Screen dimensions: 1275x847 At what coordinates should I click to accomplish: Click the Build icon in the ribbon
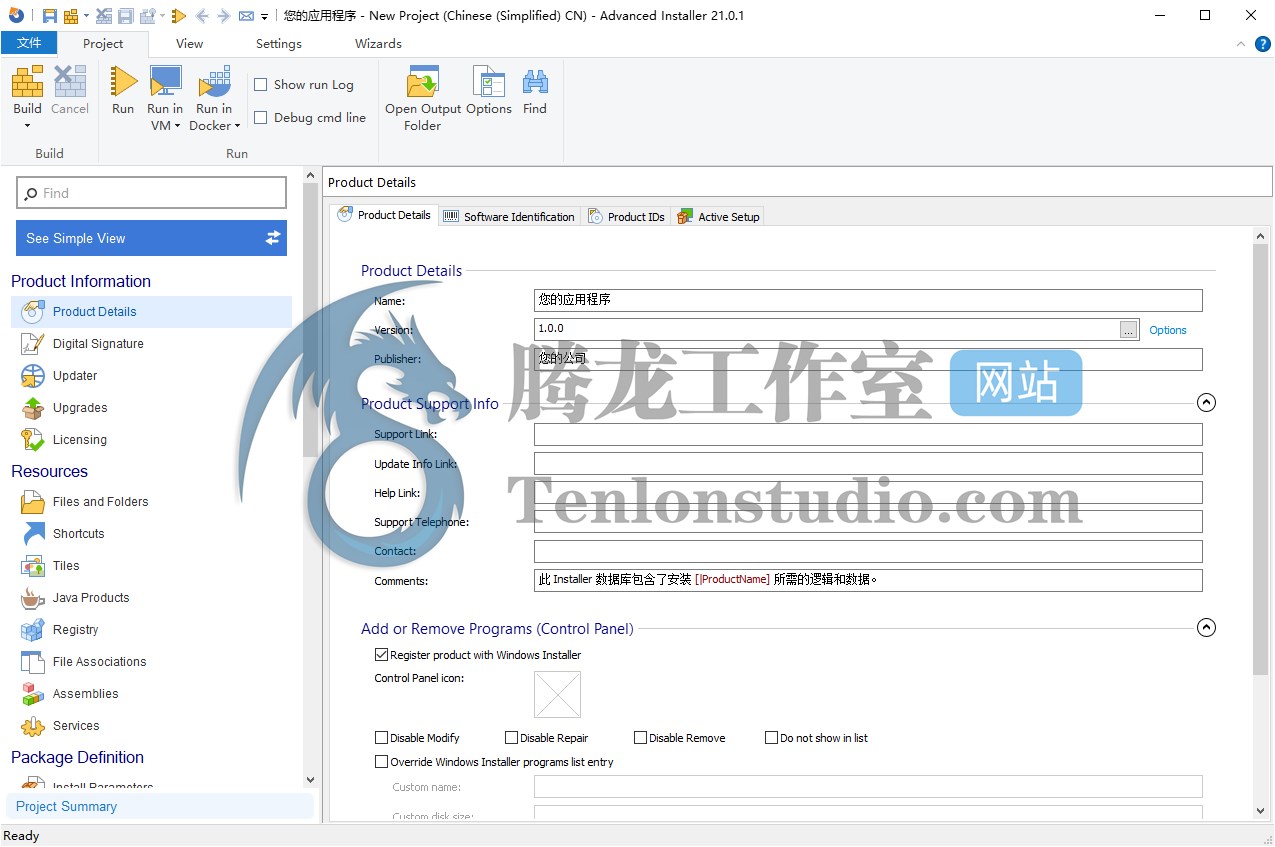point(27,82)
